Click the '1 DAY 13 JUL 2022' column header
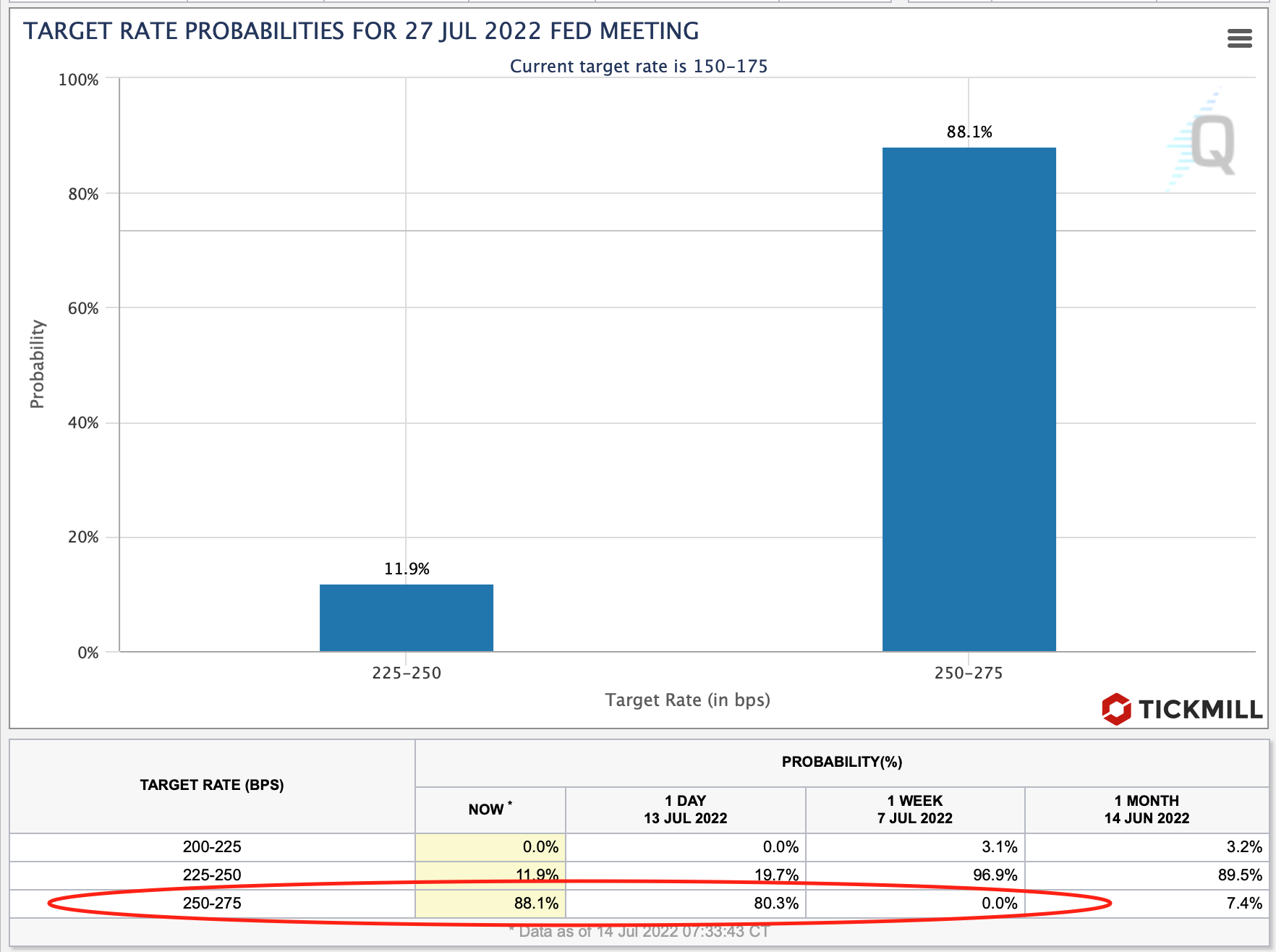This screenshot has width=1276, height=952. pyautogui.click(x=686, y=809)
